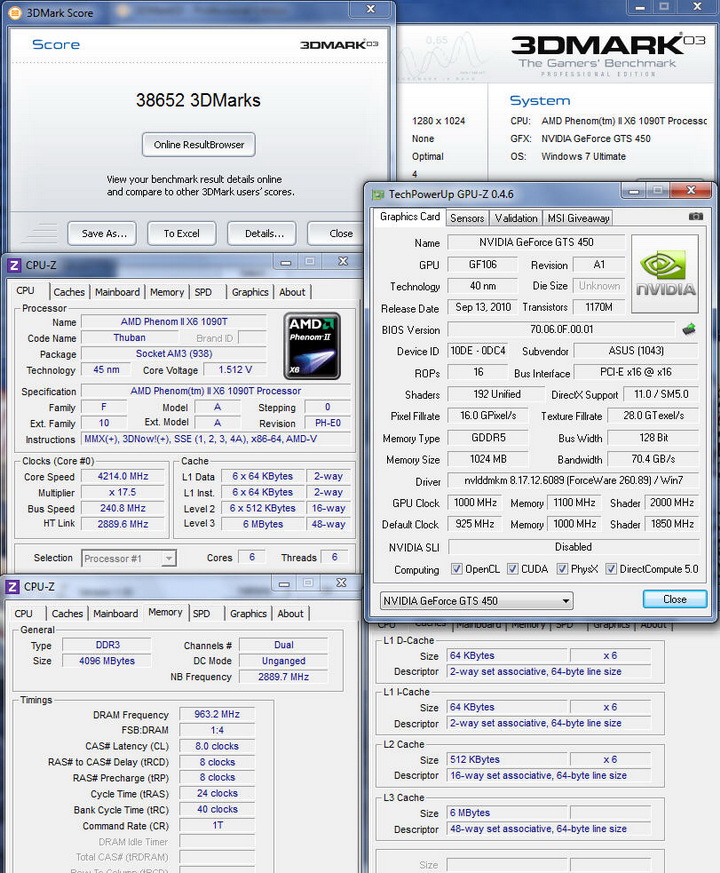The width and height of the screenshot is (720, 873).
Task: Click the Subvendor value ASUS (1043)
Action: click(x=636, y=351)
